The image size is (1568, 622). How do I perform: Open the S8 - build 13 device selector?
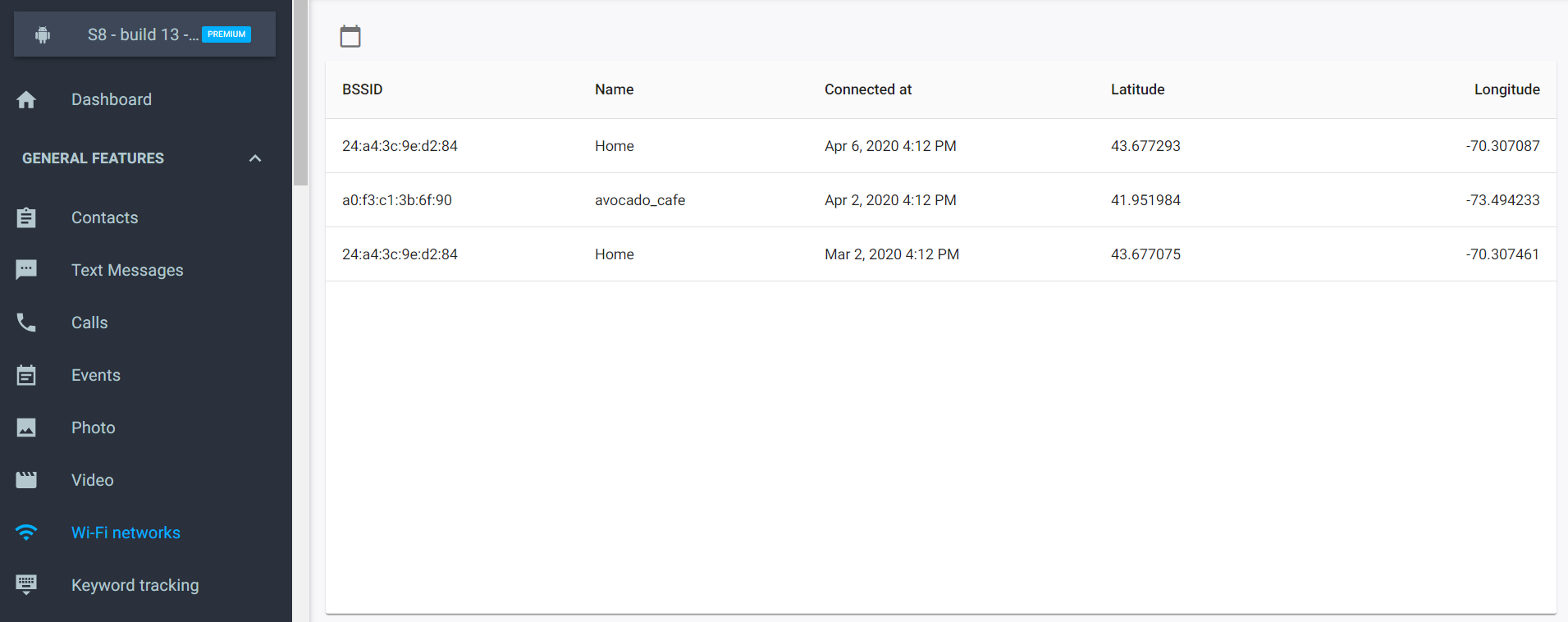point(144,34)
